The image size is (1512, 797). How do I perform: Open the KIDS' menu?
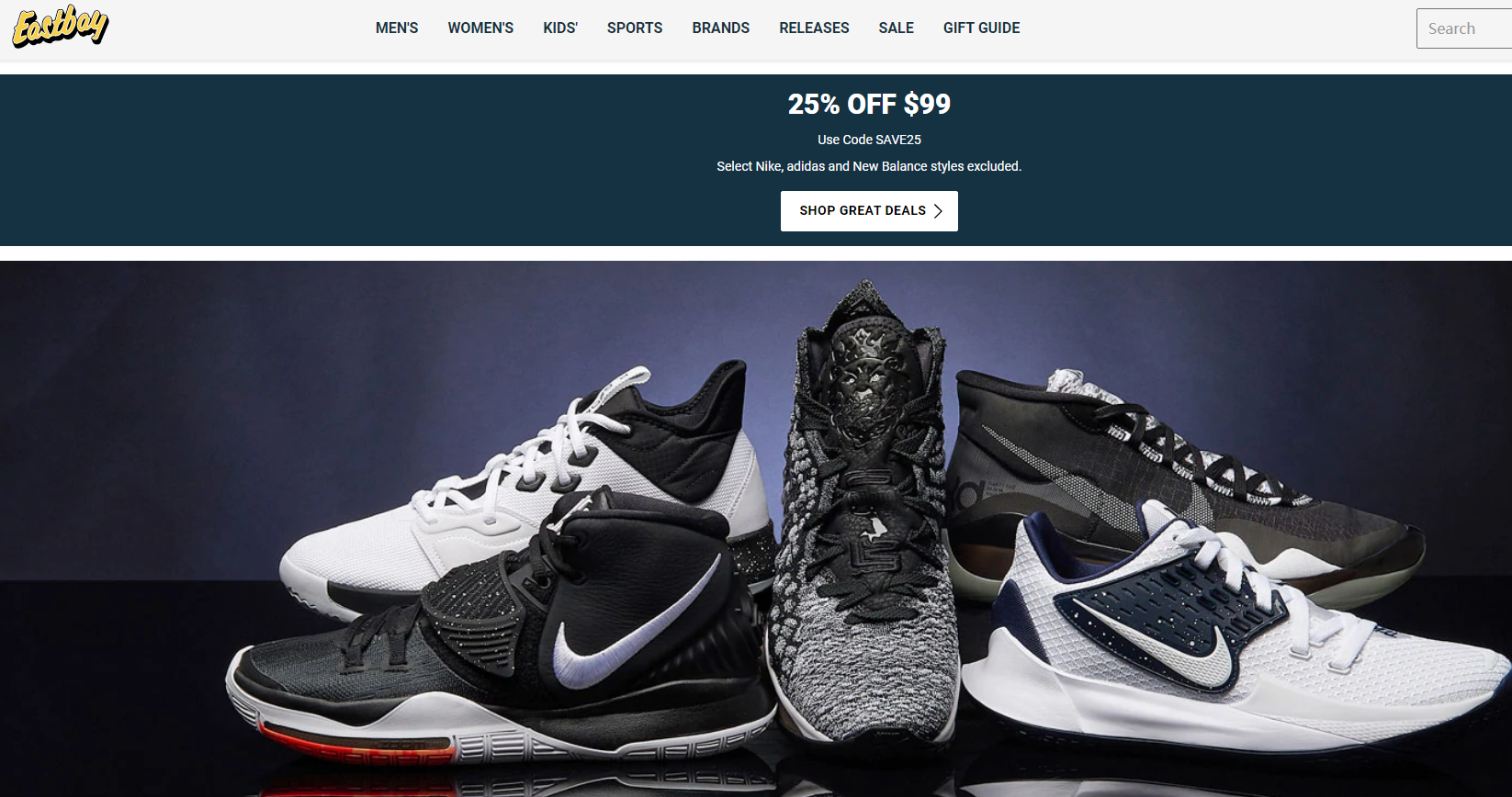tap(560, 28)
